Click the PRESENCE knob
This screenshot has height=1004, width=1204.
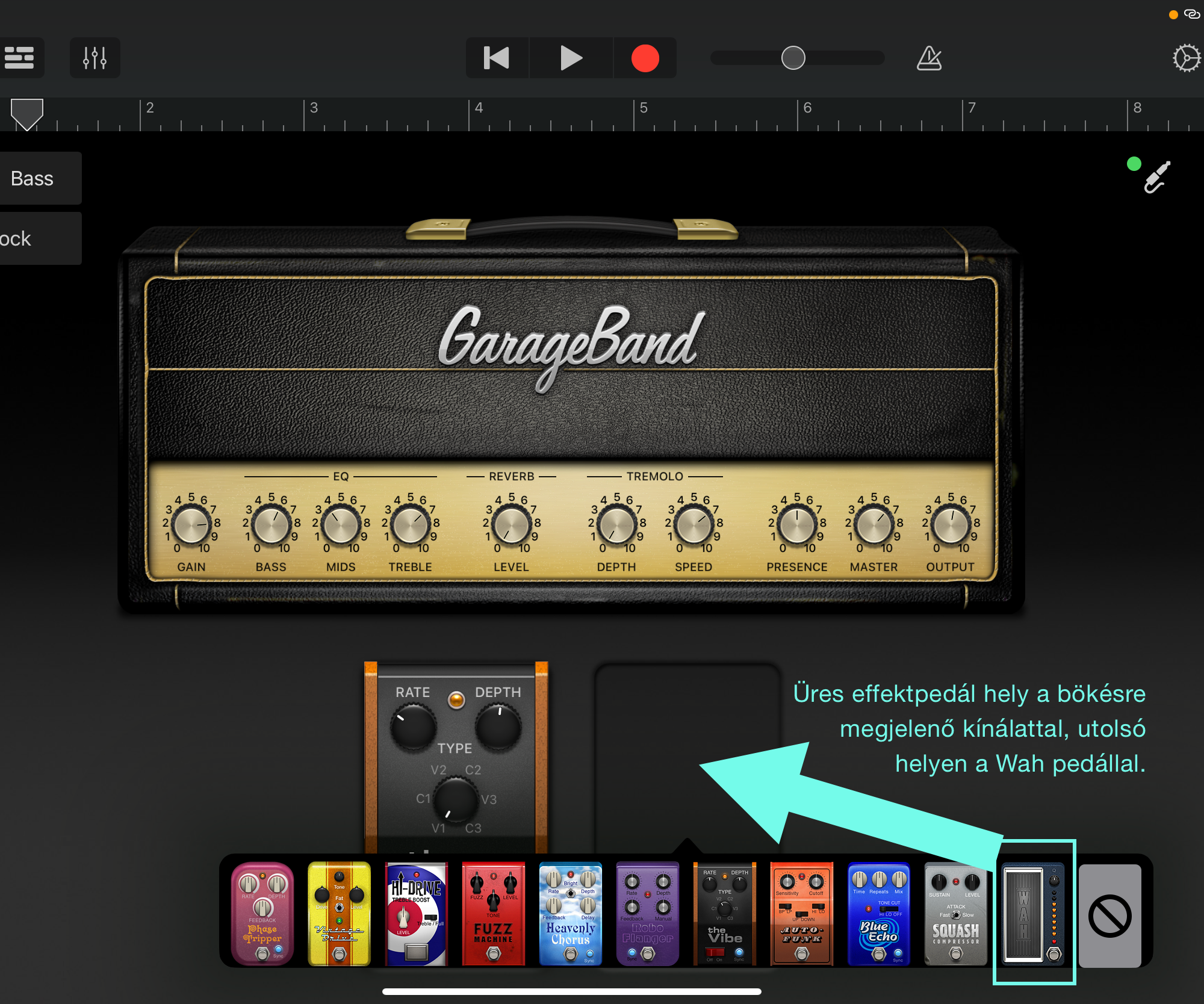(x=797, y=525)
